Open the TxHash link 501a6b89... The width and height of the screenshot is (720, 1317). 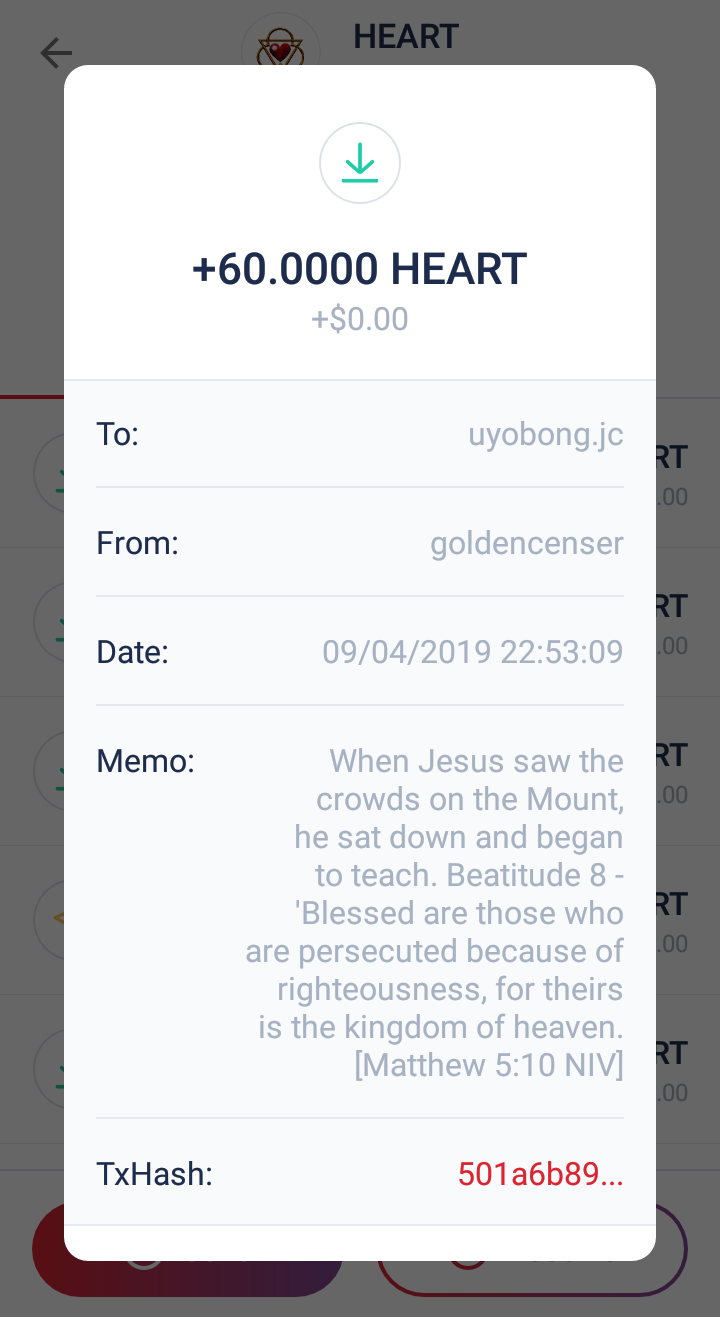coord(540,1174)
